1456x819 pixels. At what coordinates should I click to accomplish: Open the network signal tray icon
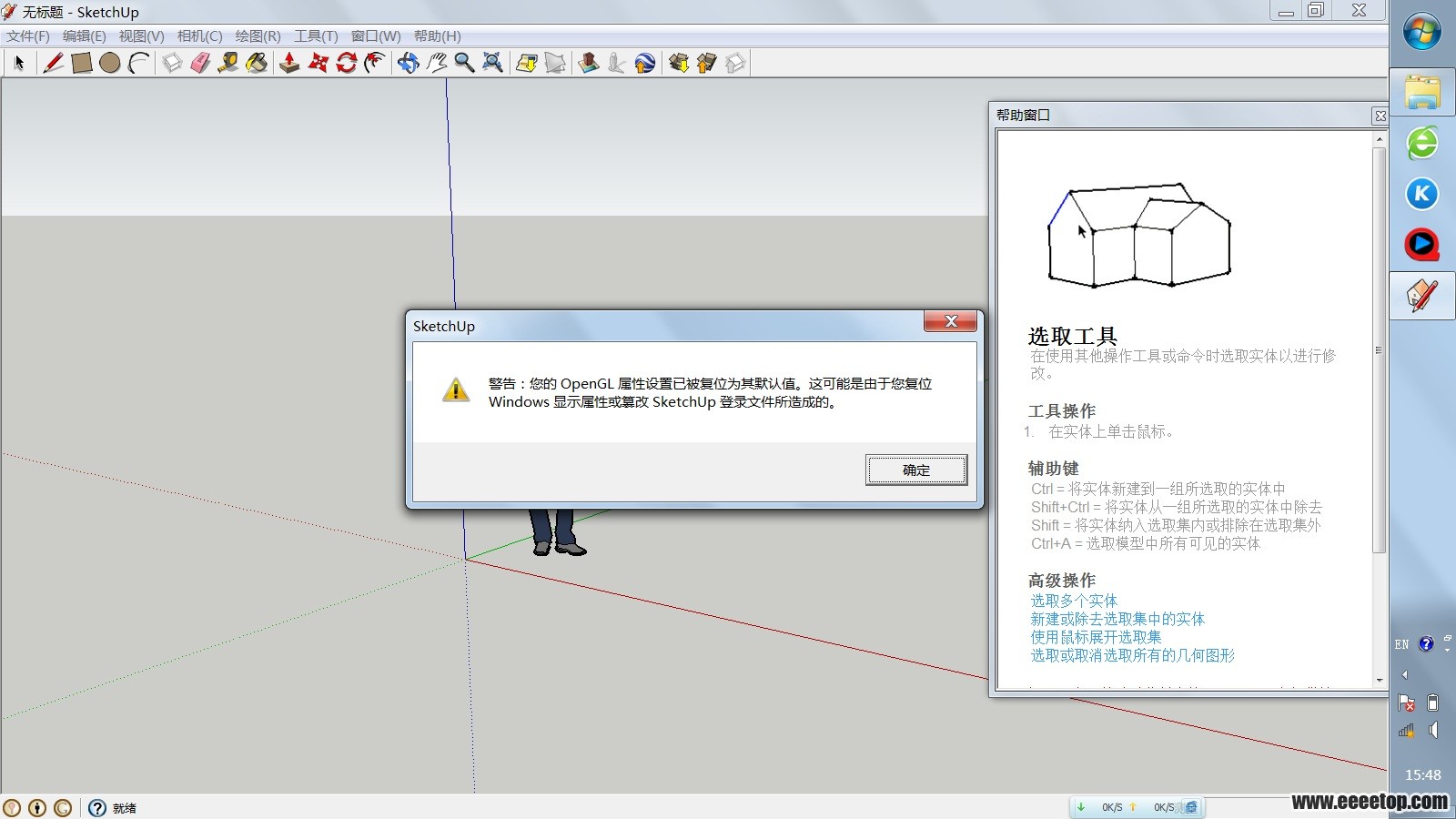[x=1407, y=730]
